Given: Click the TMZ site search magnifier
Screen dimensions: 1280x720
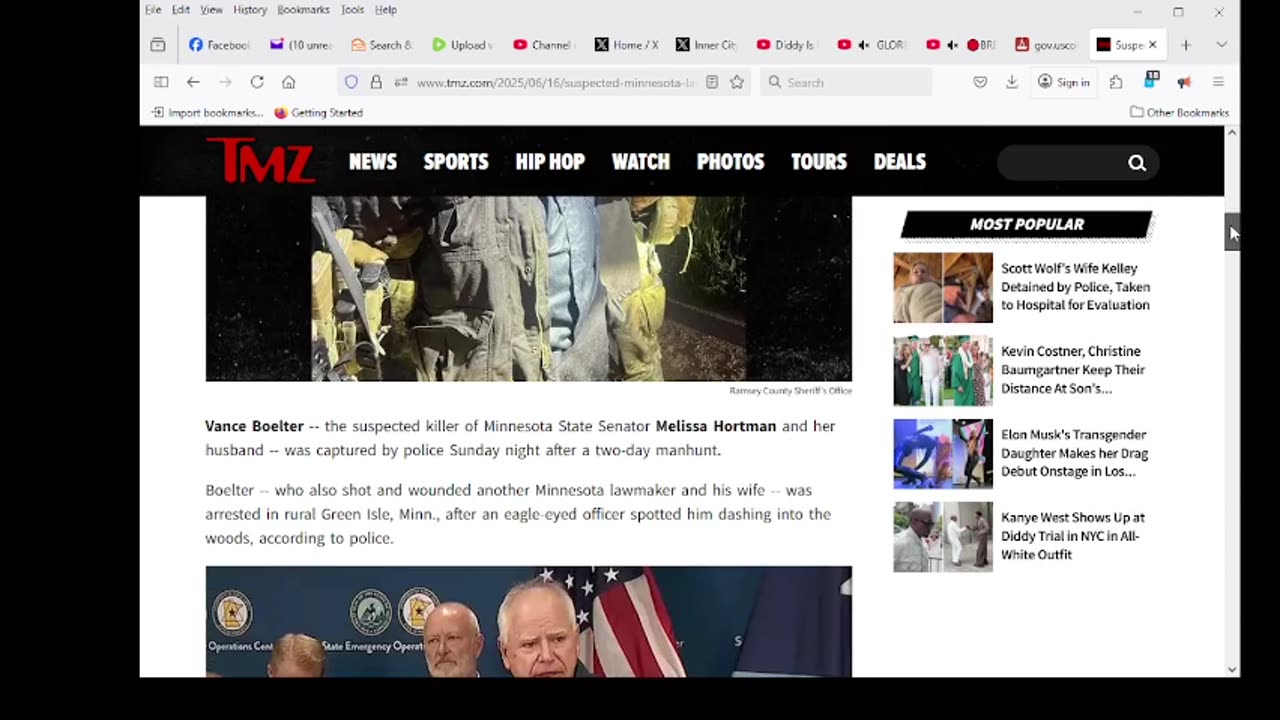Looking at the screenshot, I should click(x=1137, y=163).
